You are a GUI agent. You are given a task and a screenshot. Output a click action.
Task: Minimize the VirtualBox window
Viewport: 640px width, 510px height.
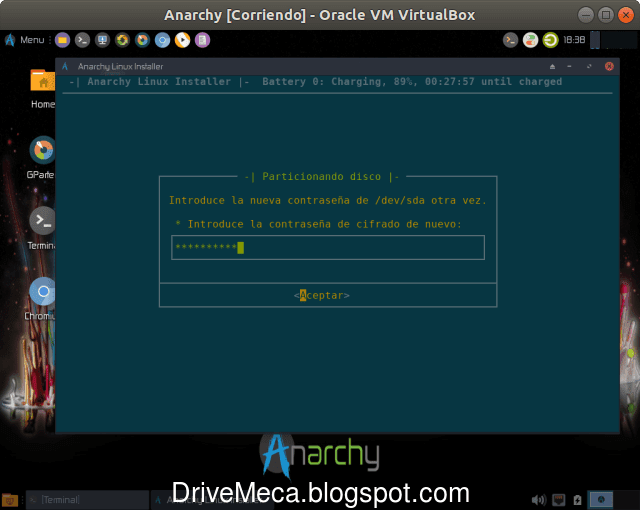pyautogui.click(x=586, y=15)
